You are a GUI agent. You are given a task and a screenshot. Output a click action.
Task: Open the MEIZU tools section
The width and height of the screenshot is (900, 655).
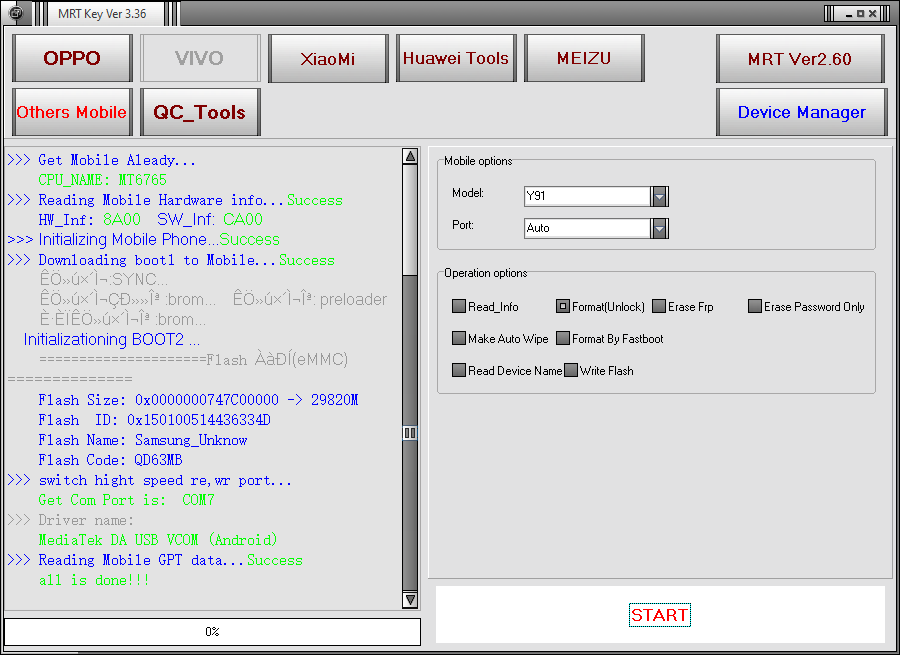584,58
